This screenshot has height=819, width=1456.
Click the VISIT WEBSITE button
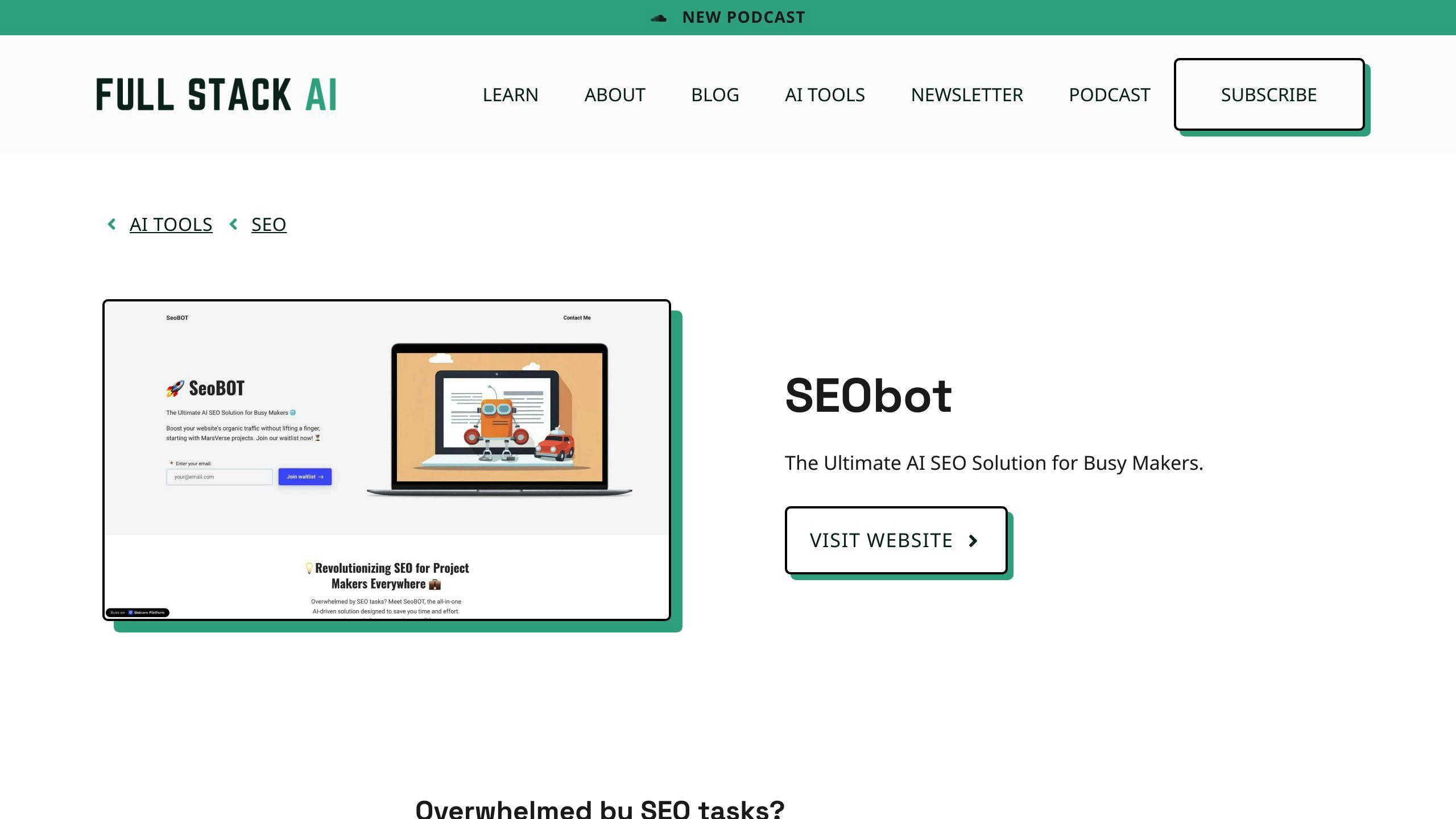point(896,540)
